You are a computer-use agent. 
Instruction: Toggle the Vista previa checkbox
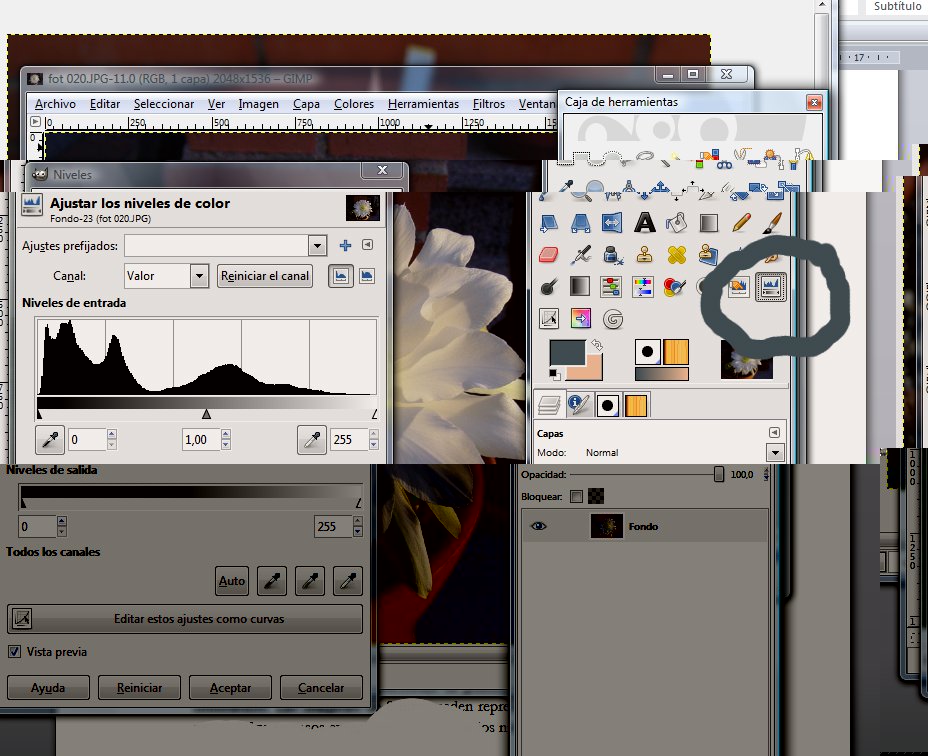(x=14, y=652)
